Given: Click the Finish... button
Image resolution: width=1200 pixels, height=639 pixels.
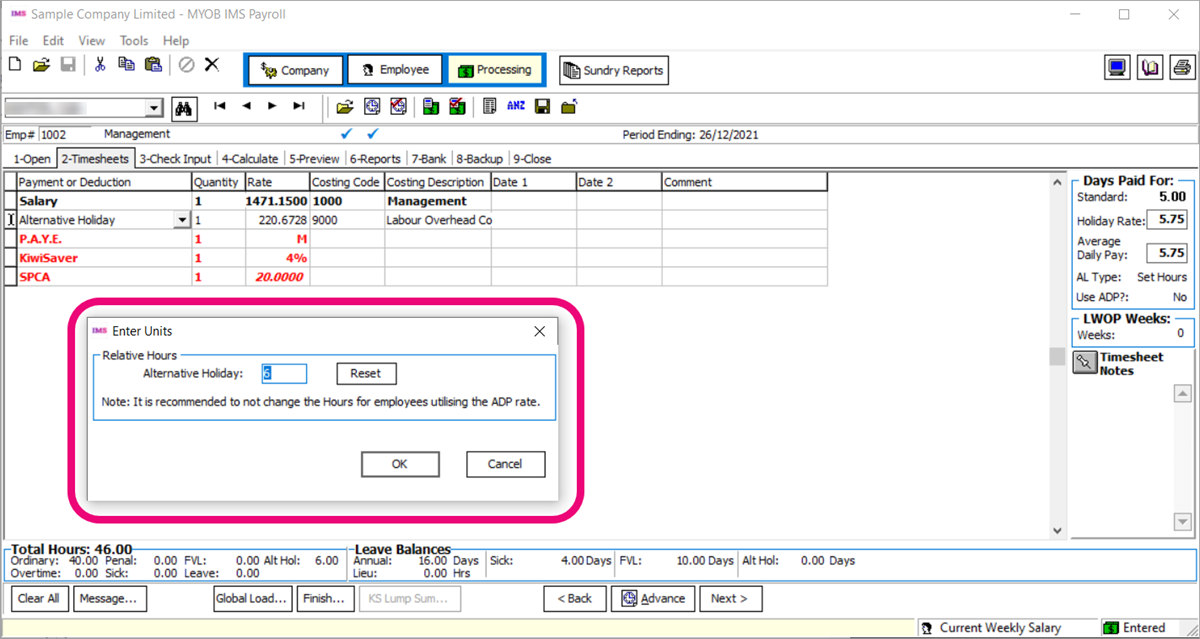Looking at the screenshot, I should [324, 598].
